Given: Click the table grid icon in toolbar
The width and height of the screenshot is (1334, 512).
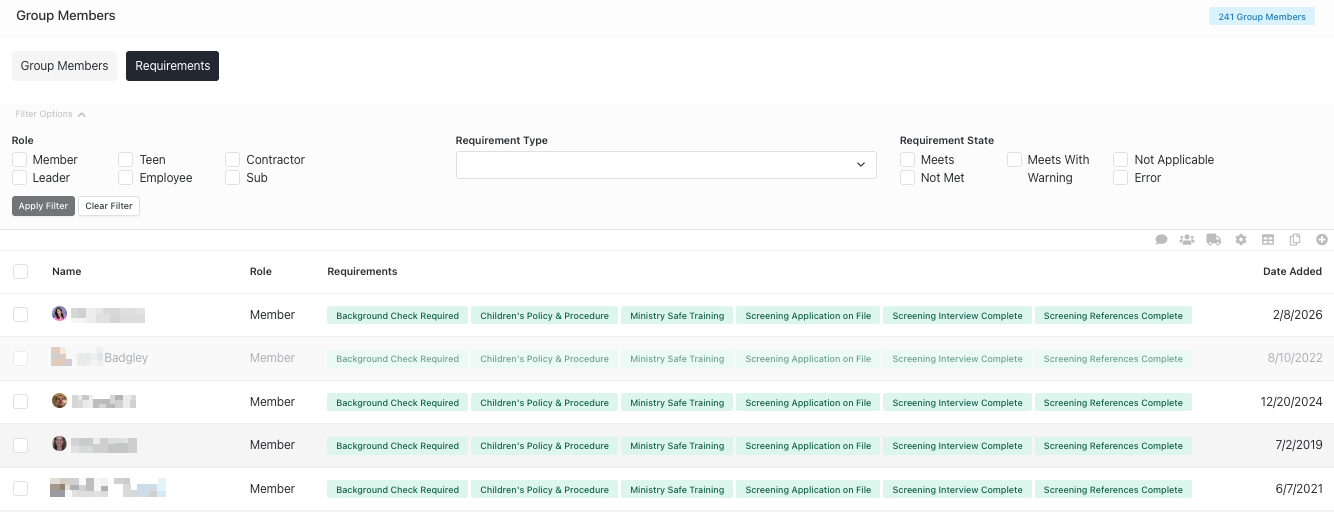Looking at the screenshot, I should click(x=1268, y=240).
